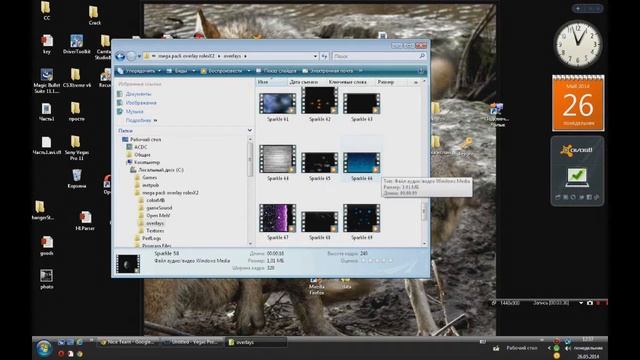Switch to the overlays taskbar button
Screen dimensions: 640x360
click(256, 342)
